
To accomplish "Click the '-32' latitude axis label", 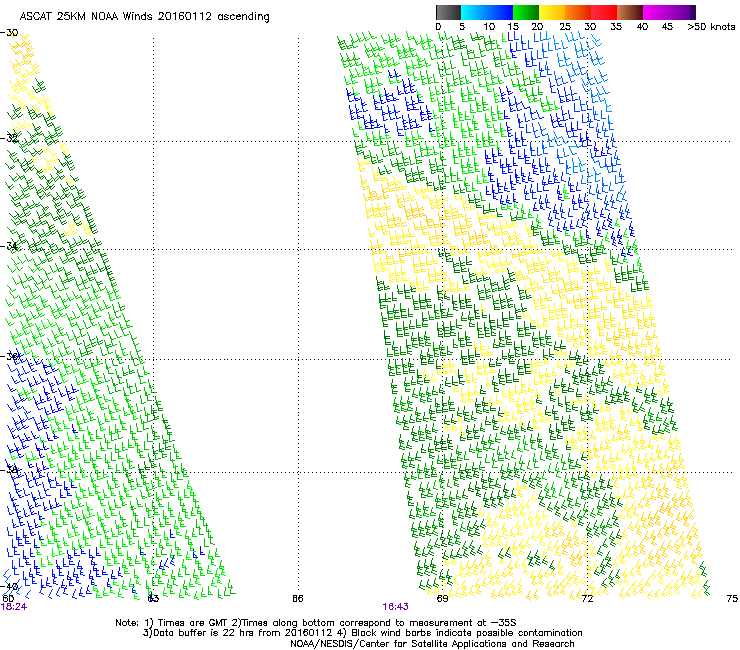I will [9, 138].
